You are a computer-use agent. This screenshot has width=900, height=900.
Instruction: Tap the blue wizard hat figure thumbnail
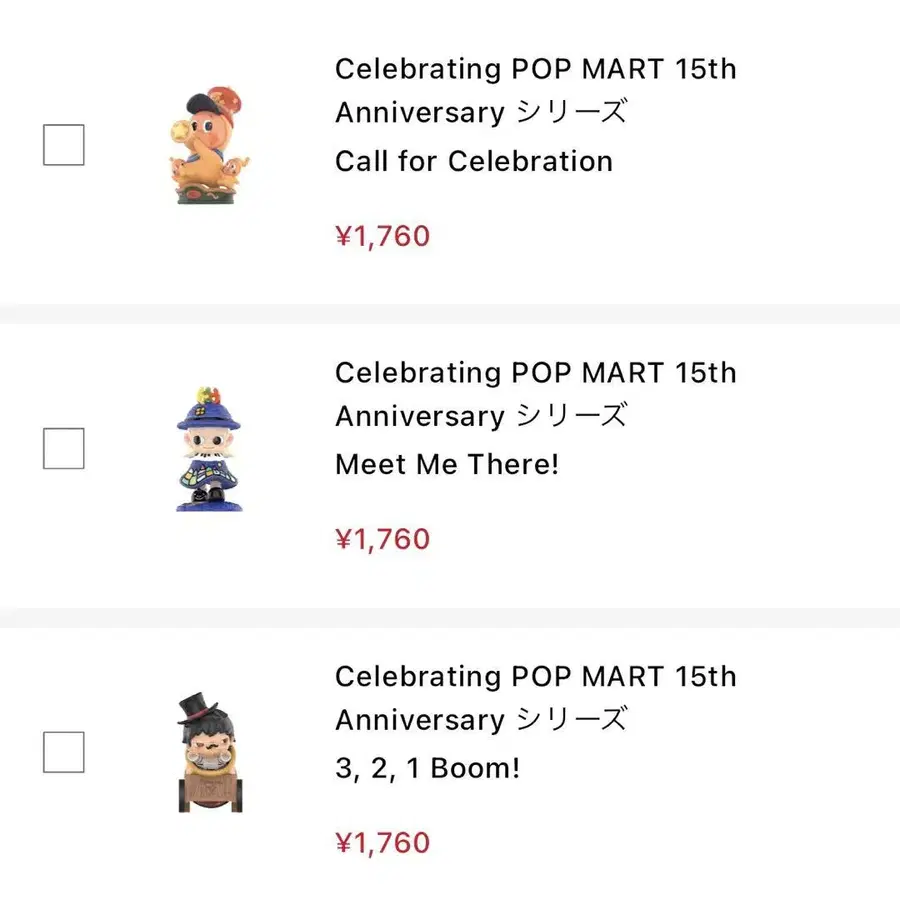208,449
